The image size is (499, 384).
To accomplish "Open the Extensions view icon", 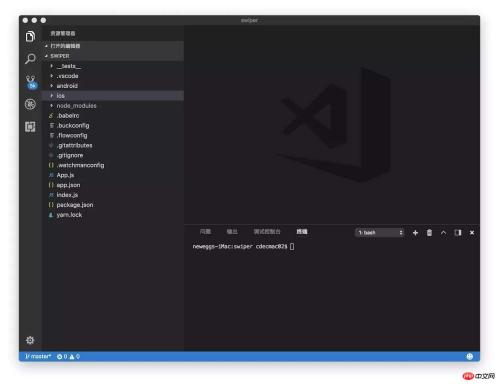I will [x=30, y=127].
